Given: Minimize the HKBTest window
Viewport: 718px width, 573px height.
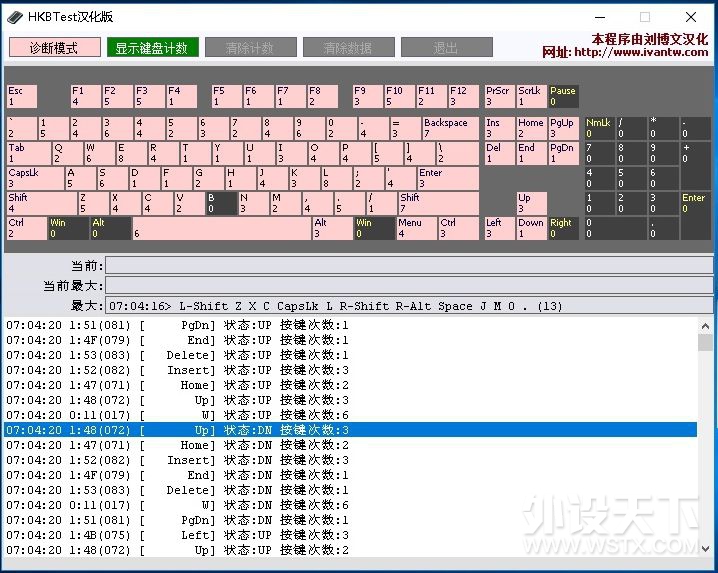Looking at the screenshot, I should click(x=600, y=17).
